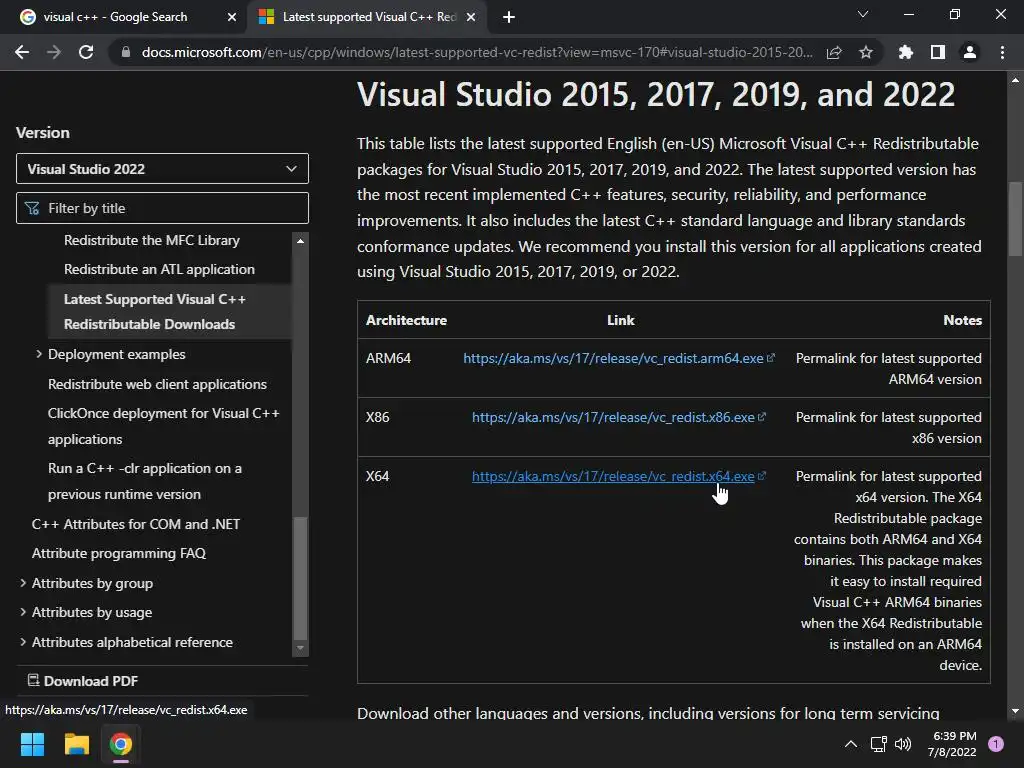Expand the Deployment examples tree node

click(39, 354)
